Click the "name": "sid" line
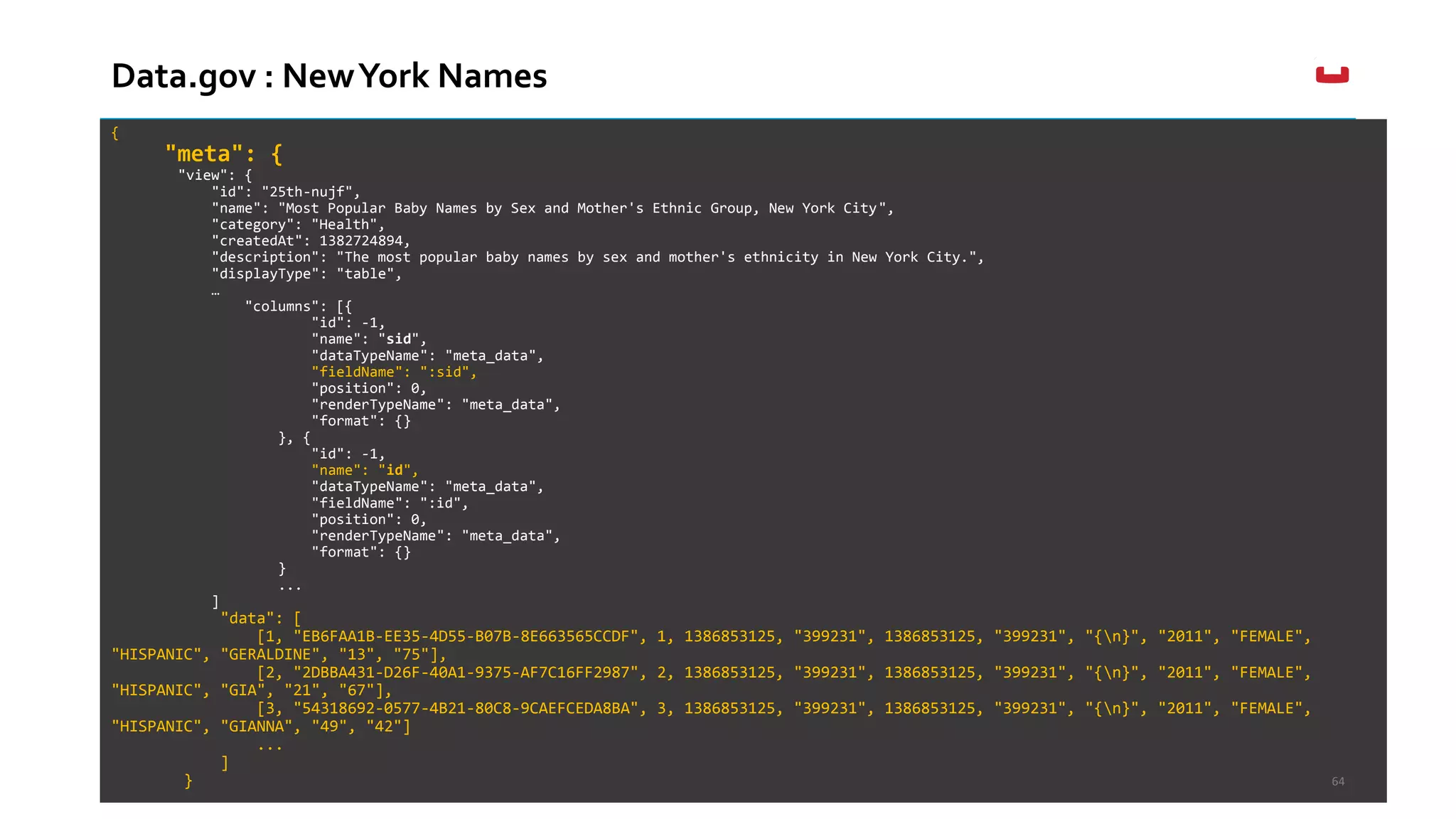1456x819 pixels. coord(369,339)
